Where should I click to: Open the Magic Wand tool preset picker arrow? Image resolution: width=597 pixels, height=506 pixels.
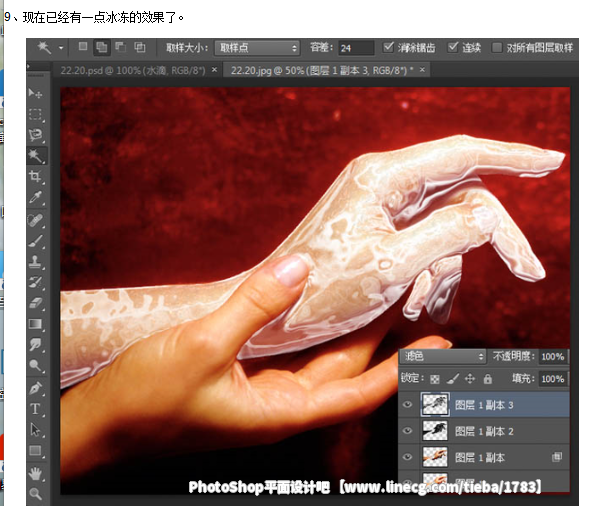tap(61, 48)
